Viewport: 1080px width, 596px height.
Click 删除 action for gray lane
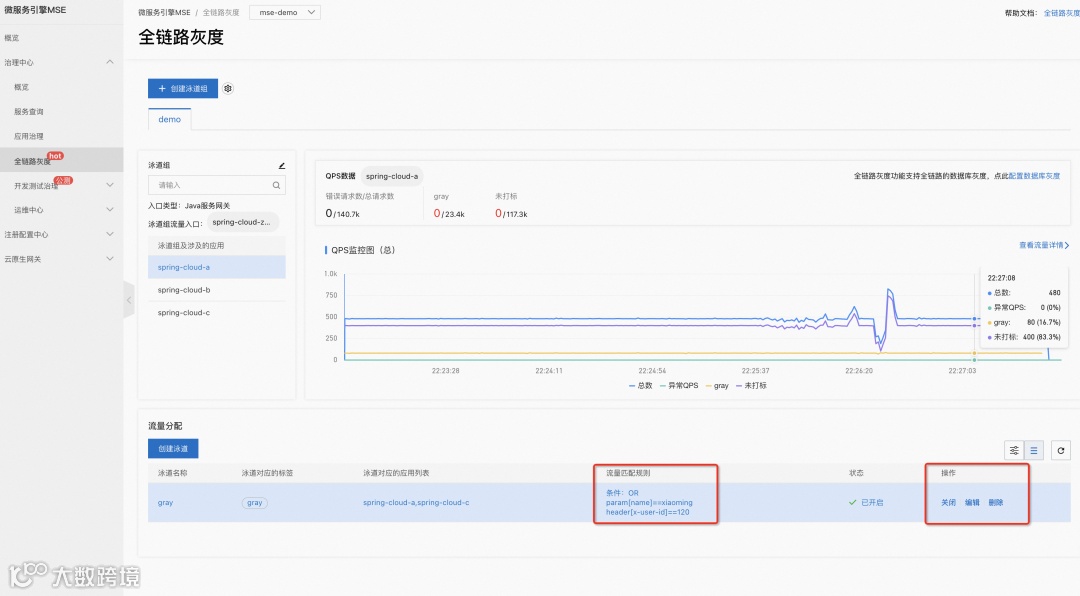[x=995, y=502]
